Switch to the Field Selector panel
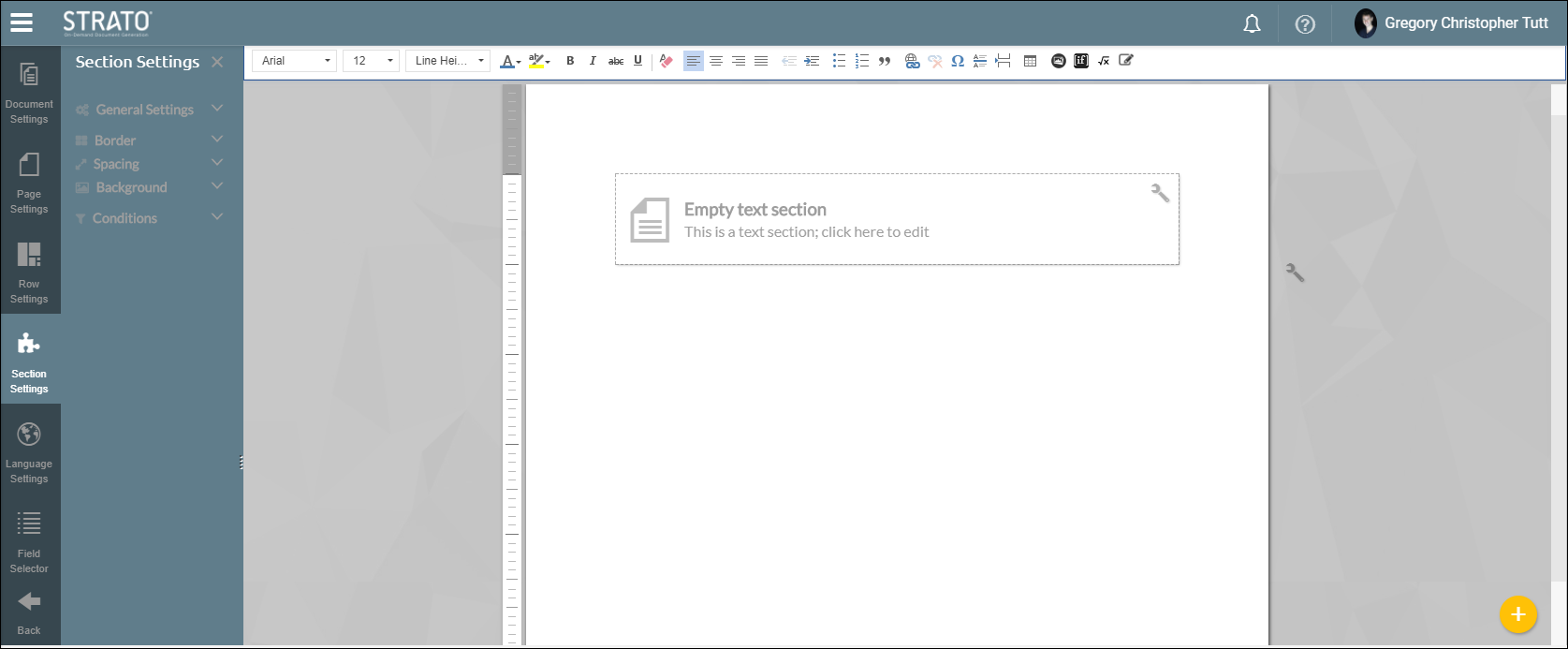1568x649 pixels. click(29, 541)
